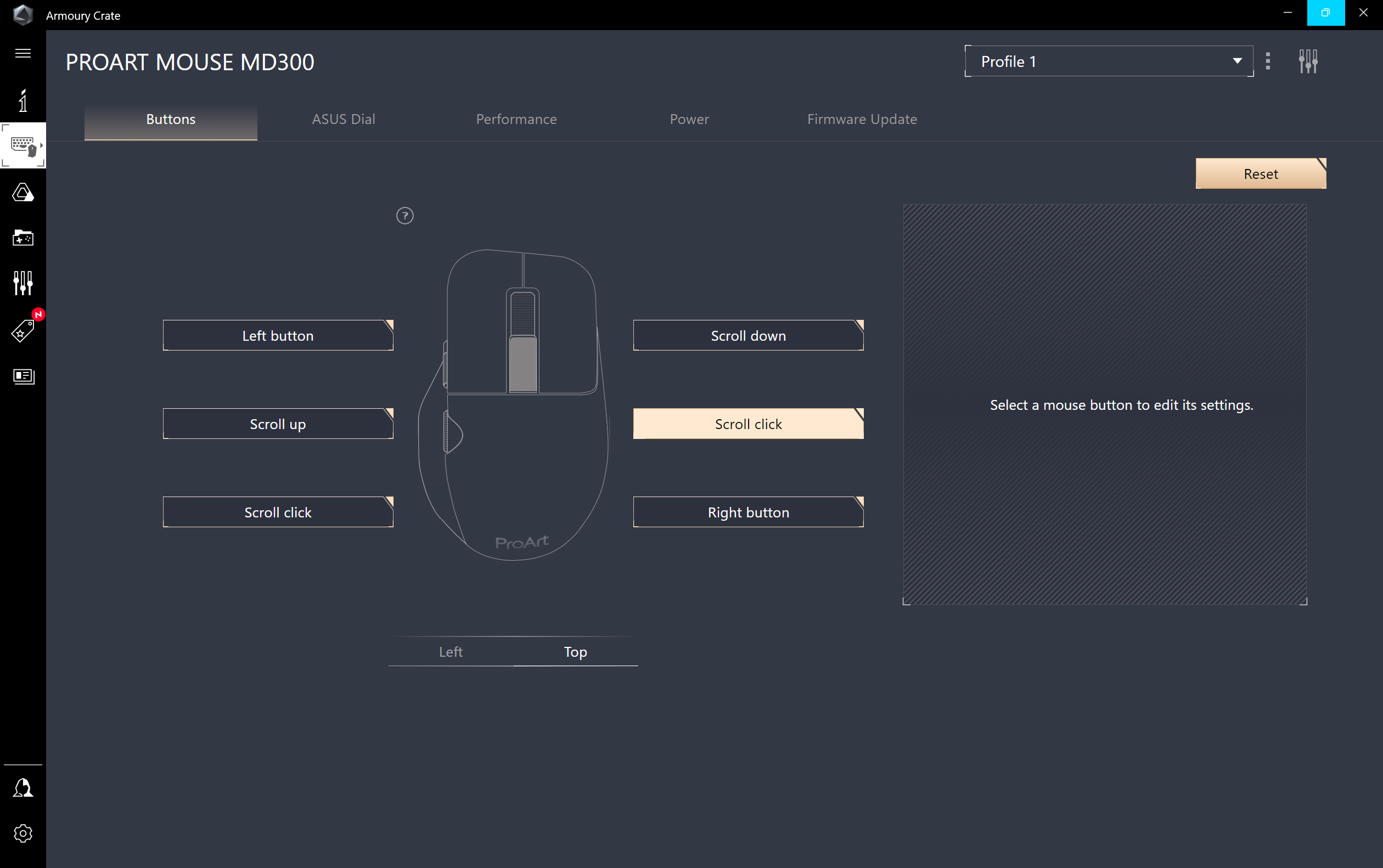The width and height of the screenshot is (1383, 868).
Task: Open the Aura Sync triangle icon
Action: click(23, 193)
